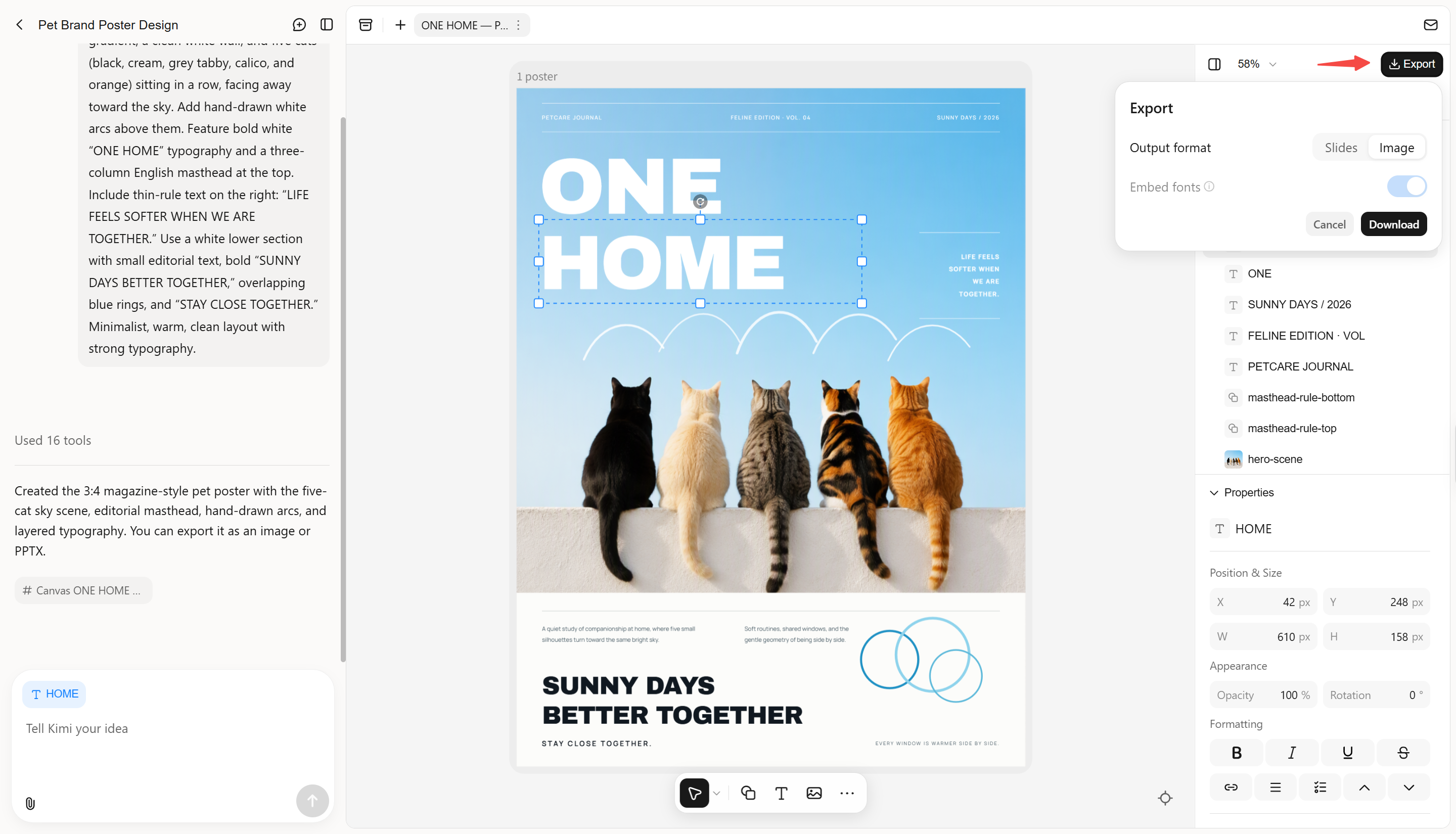Open the mail icon at top right
The width and height of the screenshot is (1456, 834).
pyautogui.click(x=1430, y=25)
